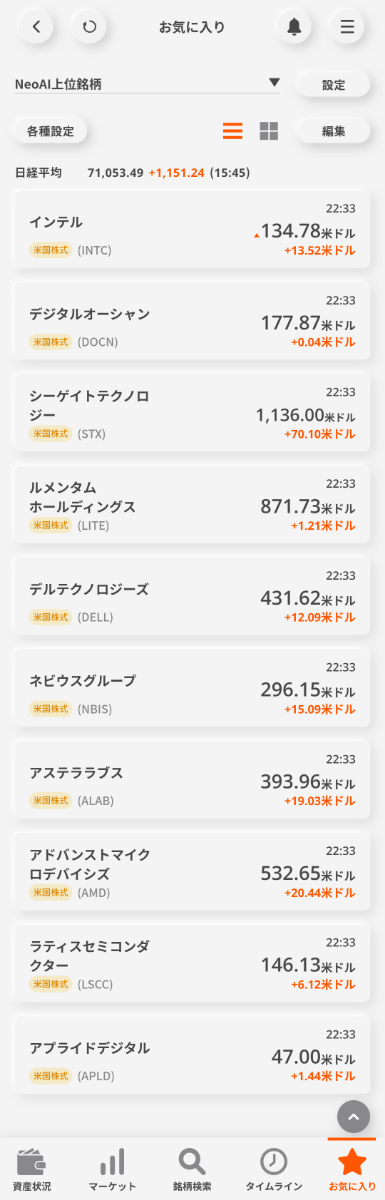Image resolution: width=385 pixels, height=1200 pixels.
Task: Expand the NeoAI上位銘柄 dropdown
Action: click(x=148, y=83)
